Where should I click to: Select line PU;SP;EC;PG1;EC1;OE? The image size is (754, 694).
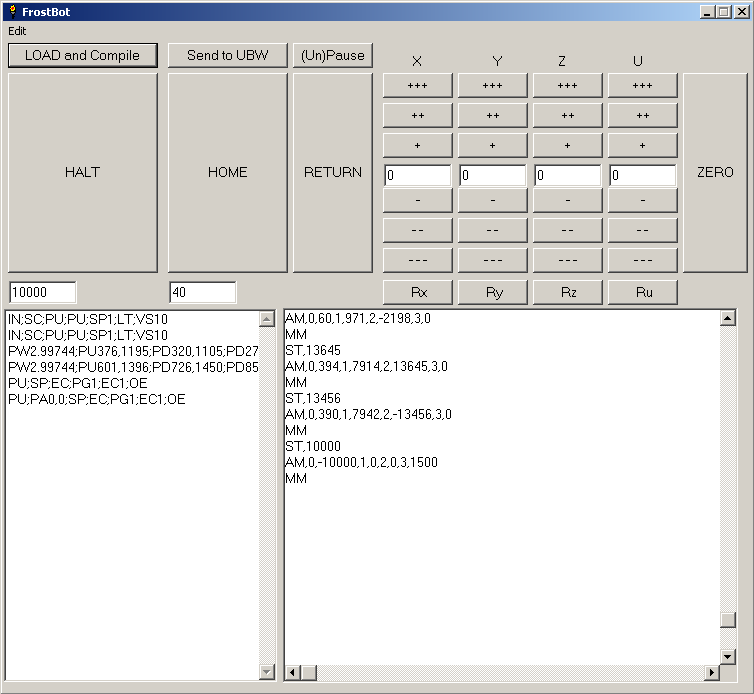77,383
